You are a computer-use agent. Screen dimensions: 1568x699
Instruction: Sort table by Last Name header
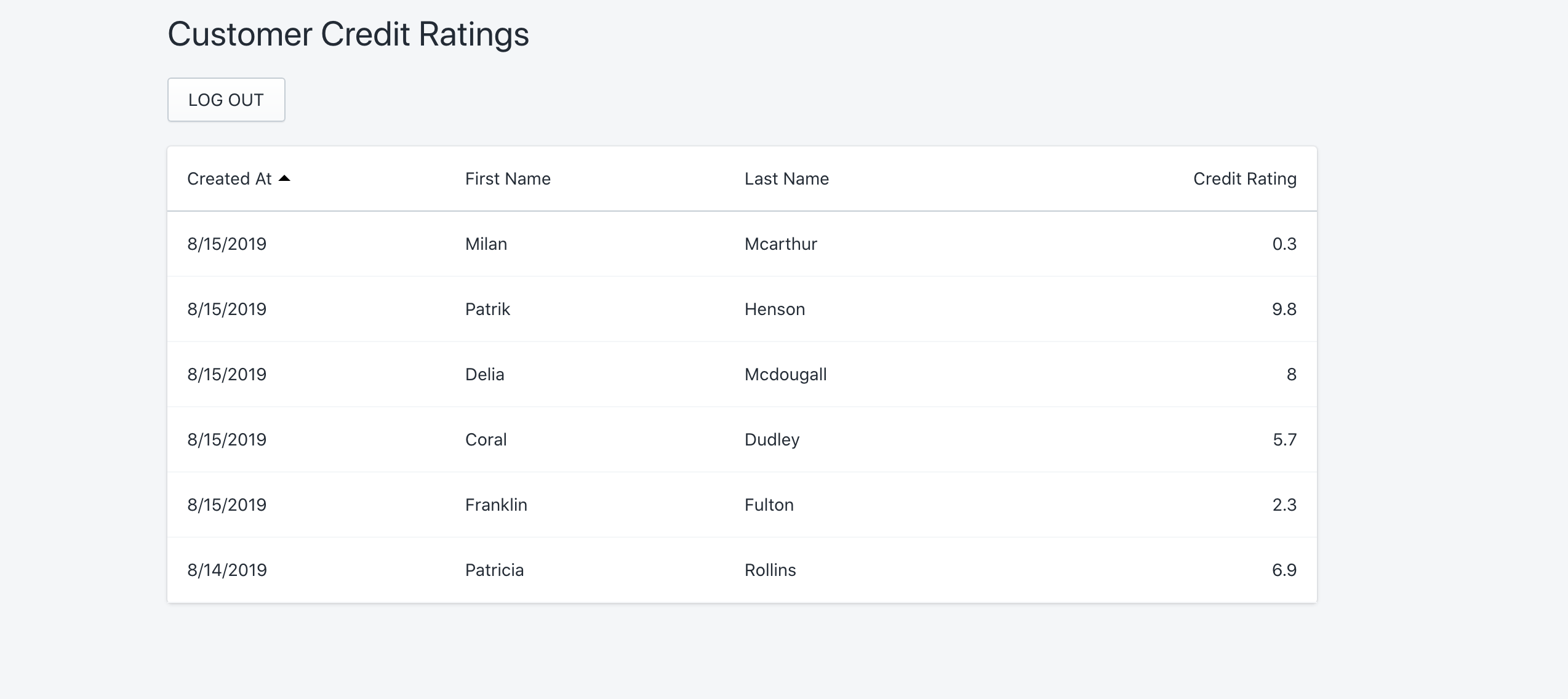786,179
